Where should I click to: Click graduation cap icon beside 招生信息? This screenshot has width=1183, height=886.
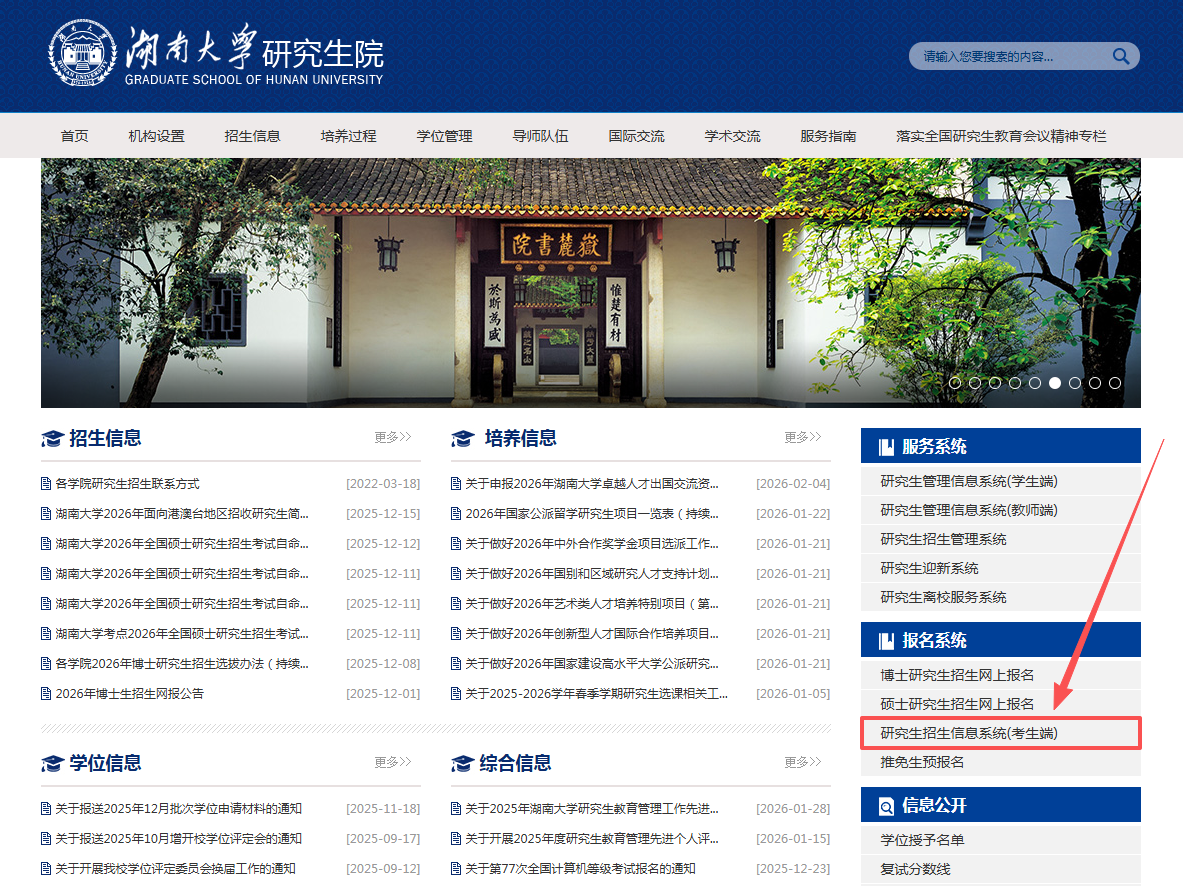[x=52, y=439]
